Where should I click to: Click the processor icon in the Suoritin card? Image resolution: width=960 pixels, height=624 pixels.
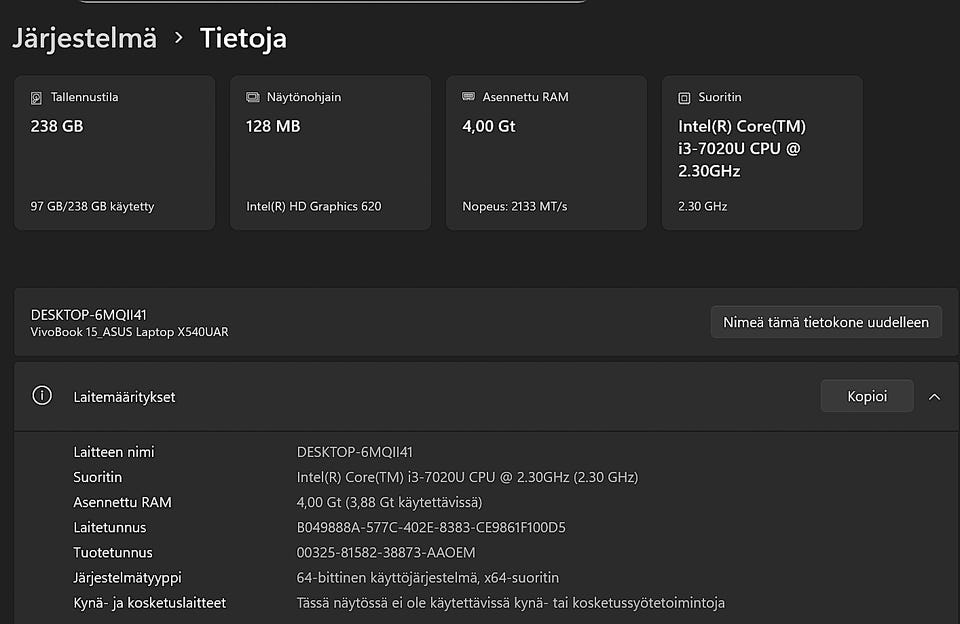(x=684, y=98)
